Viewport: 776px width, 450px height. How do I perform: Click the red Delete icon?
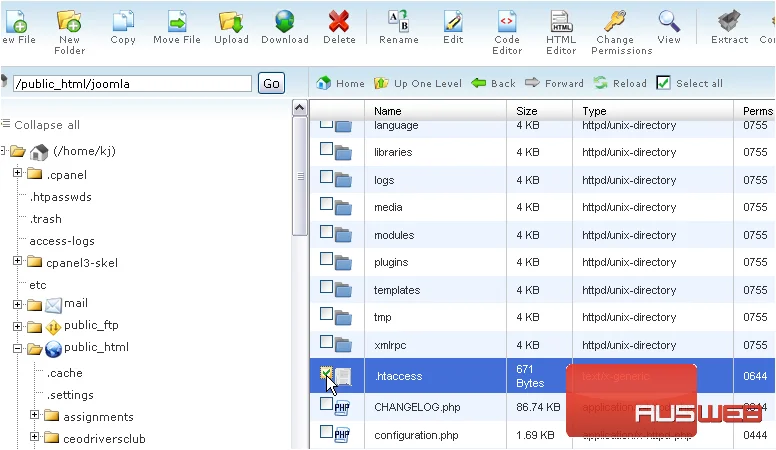339,22
